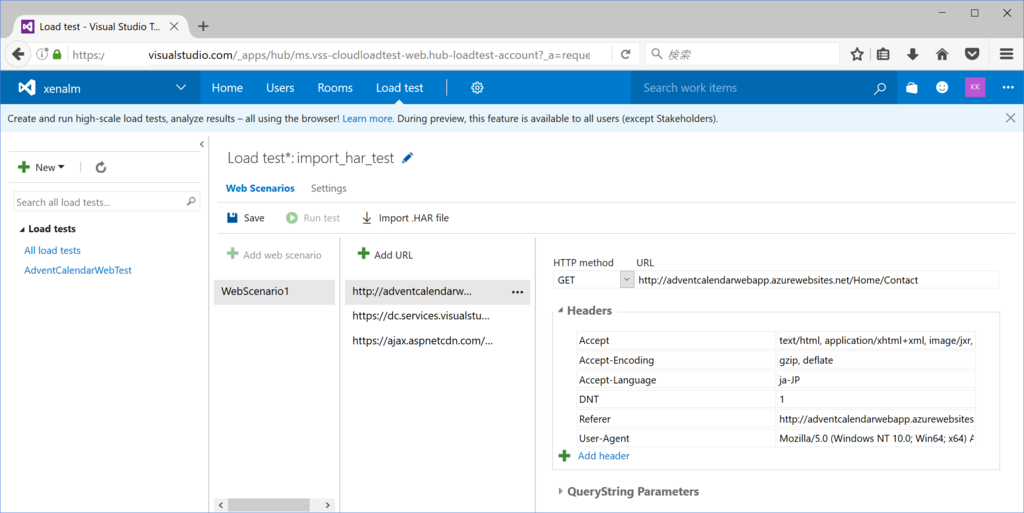Refresh the load tests list

(x=101, y=168)
